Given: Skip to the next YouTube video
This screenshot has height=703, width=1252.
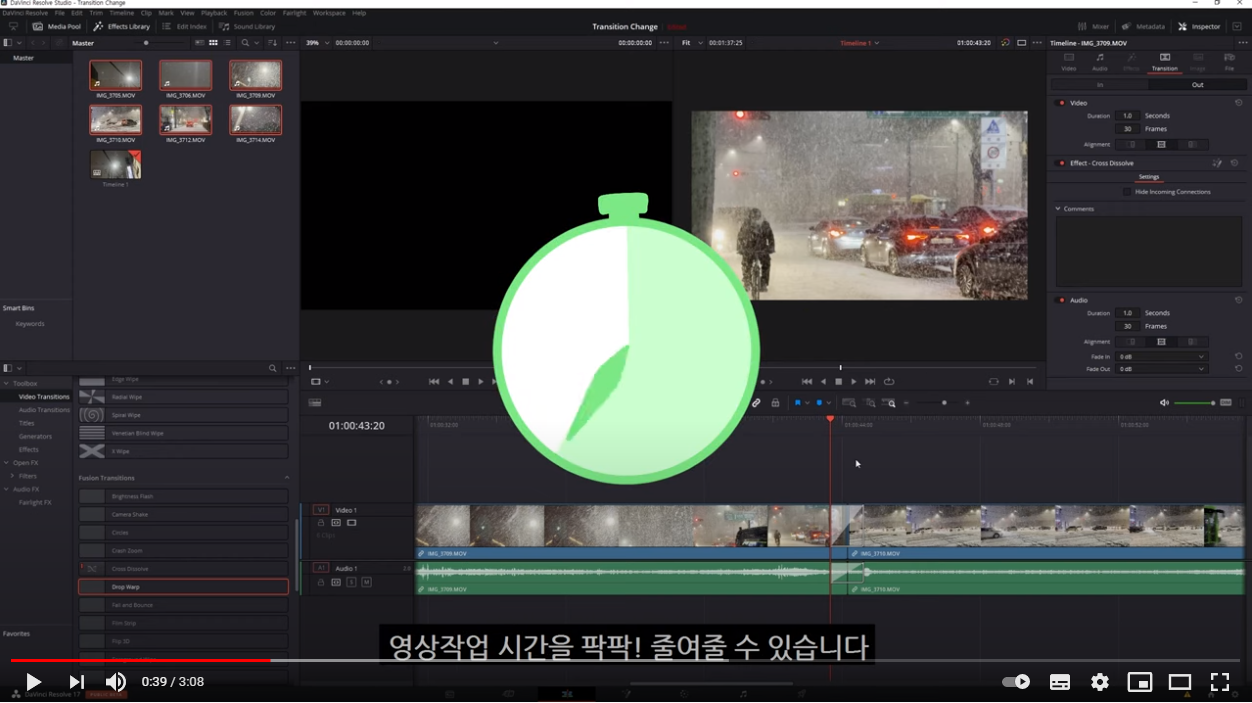Looking at the screenshot, I should pyautogui.click(x=76, y=682).
